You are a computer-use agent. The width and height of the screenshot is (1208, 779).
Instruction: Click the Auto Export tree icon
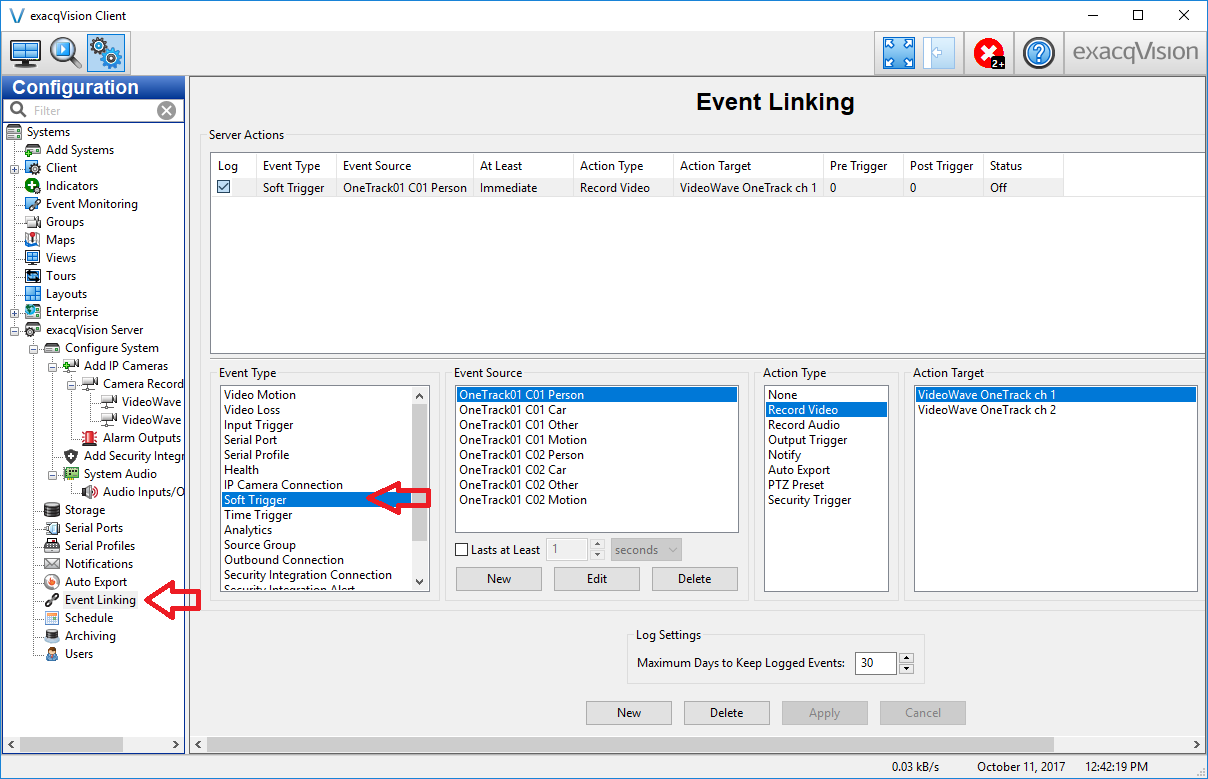click(x=53, y=582)
